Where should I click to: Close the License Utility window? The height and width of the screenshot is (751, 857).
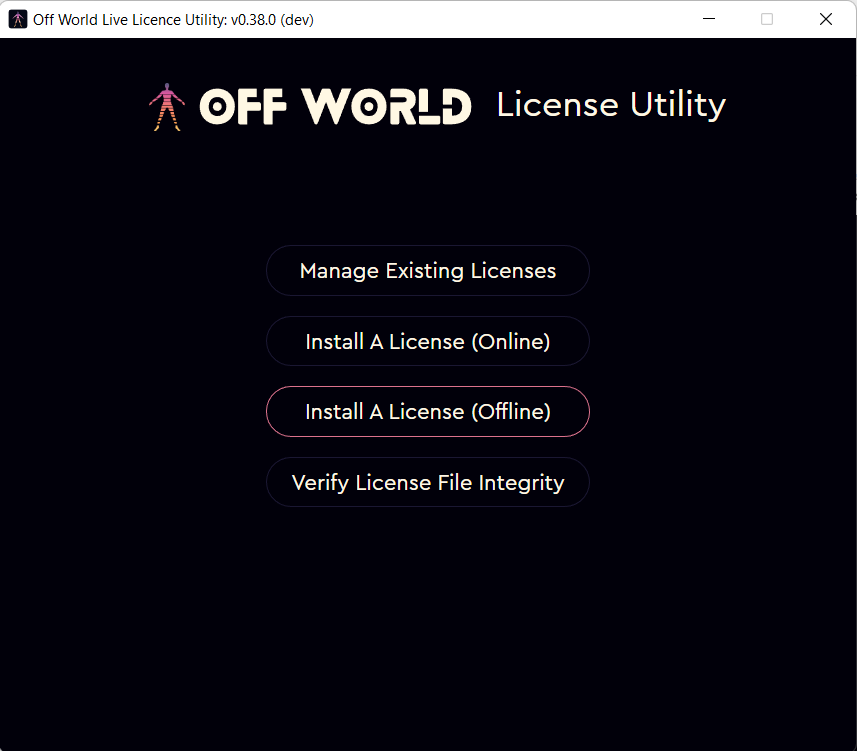pyautogui.click(x=826, y=19)
